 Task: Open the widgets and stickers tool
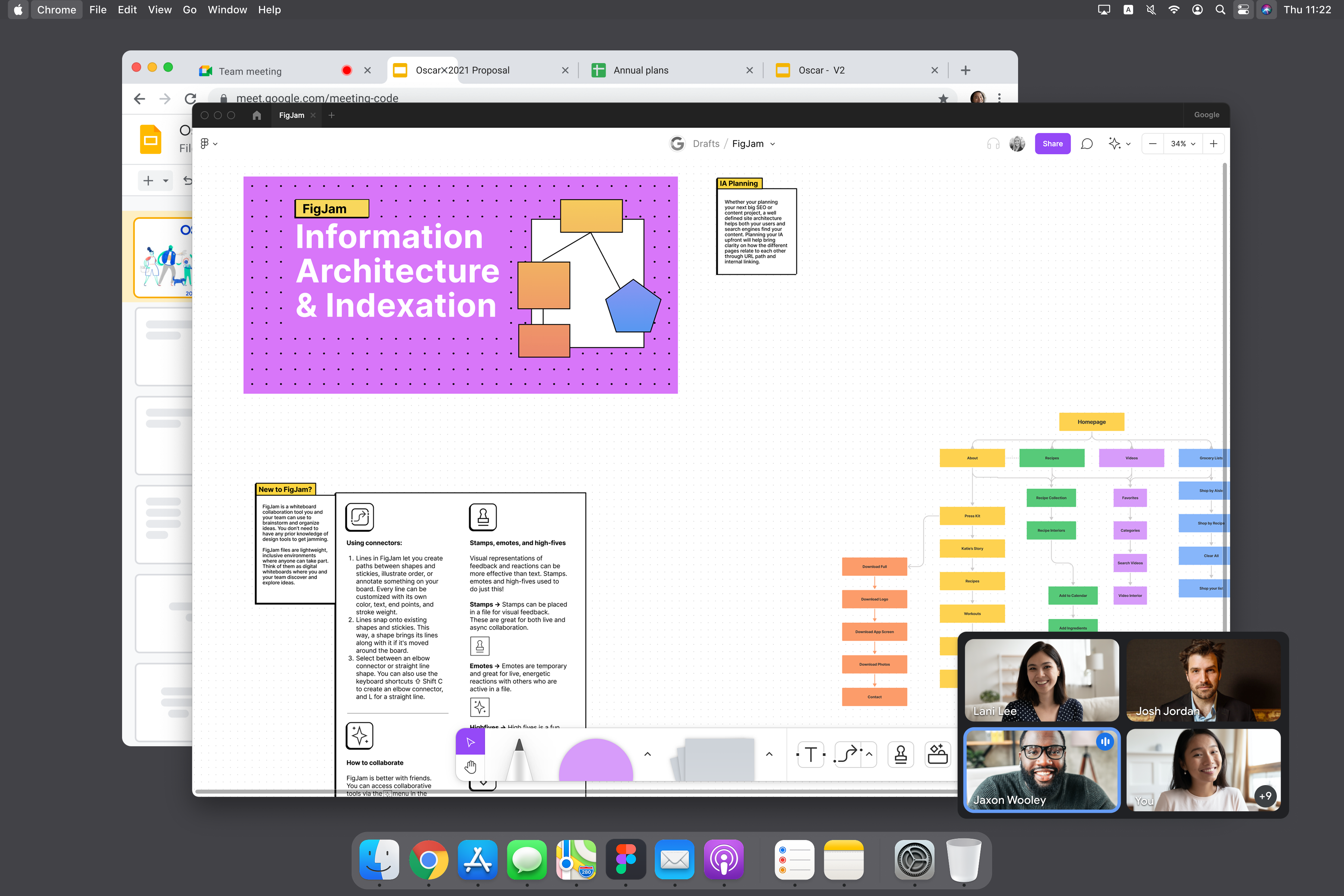pos(938,754)
